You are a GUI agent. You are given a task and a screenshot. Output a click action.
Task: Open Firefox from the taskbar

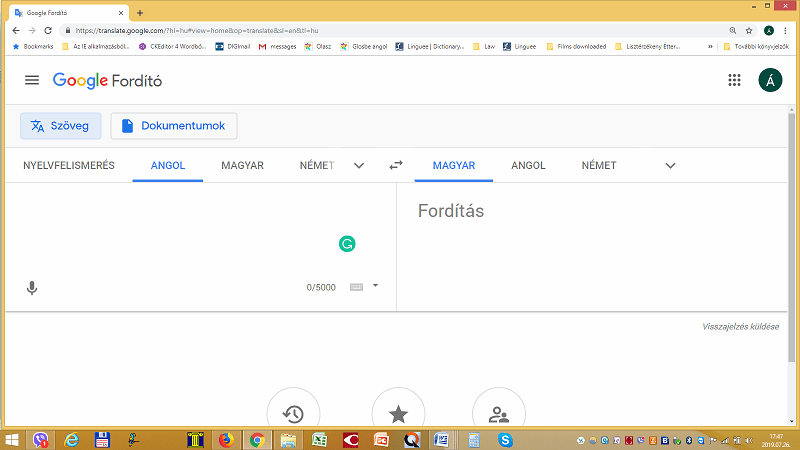click(226, 440)
